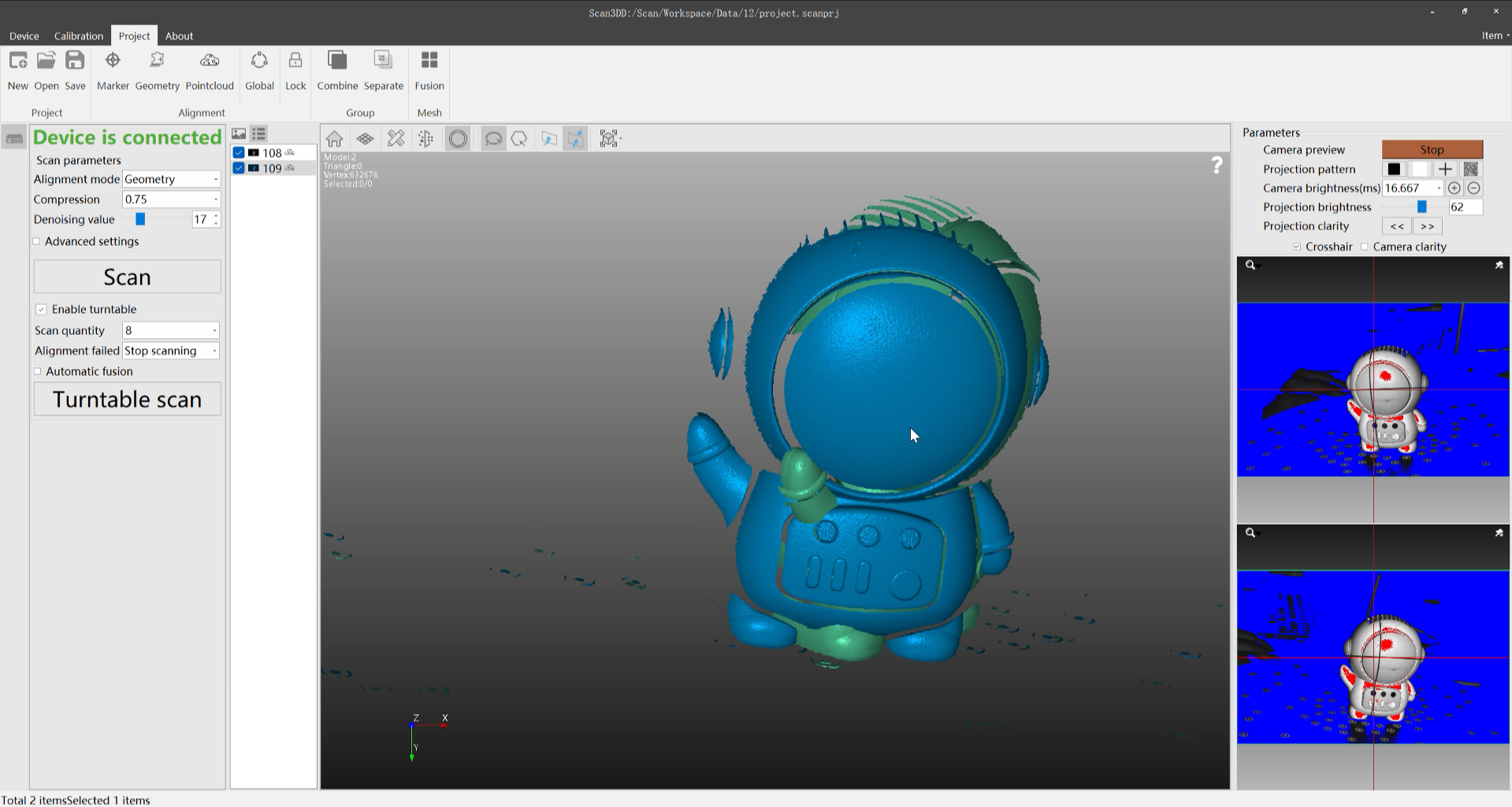Decrease projection clarity with << button

point(1397,227)
